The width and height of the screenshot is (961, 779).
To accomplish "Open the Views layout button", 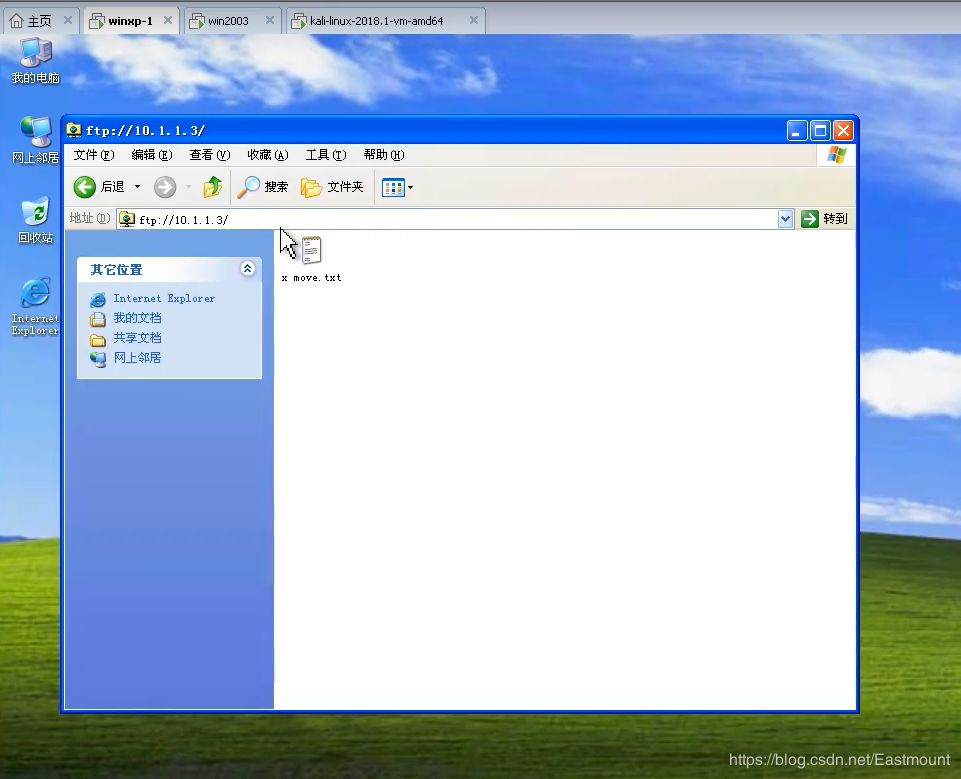I will pyautogui.click(x=393, y=188).
